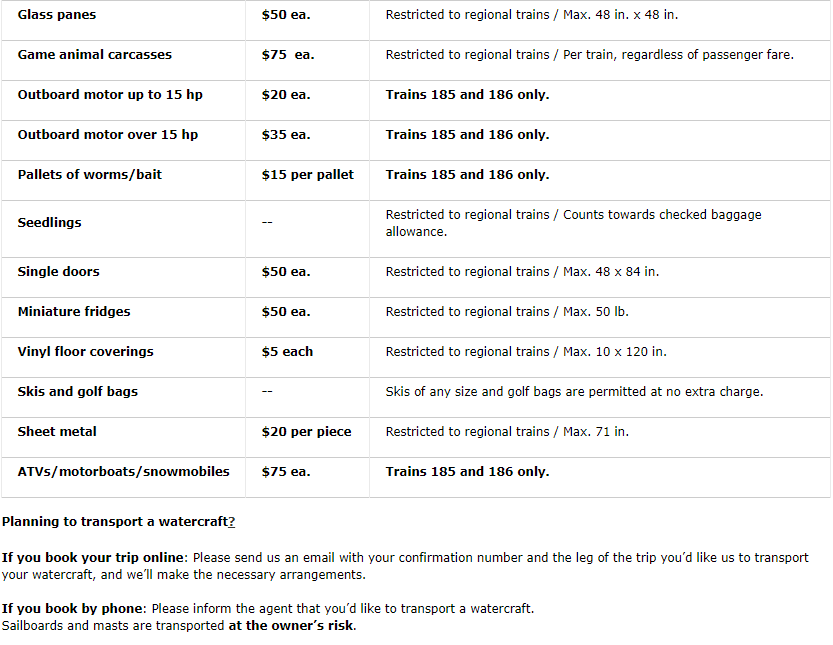The width and height of the screenshot is (833, 645).
Task: Click the "$5 each" vinyl price
Action: 287,352
